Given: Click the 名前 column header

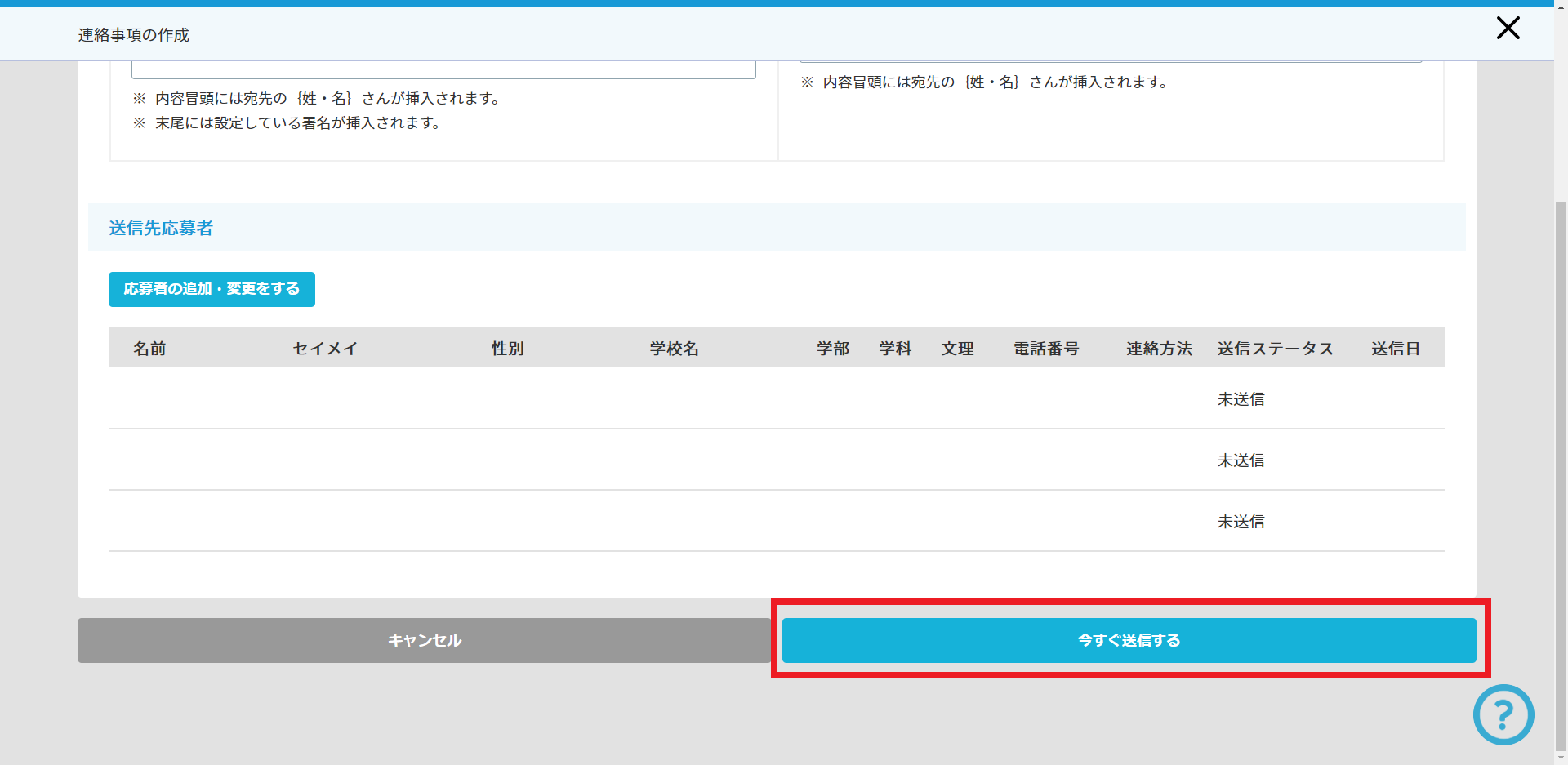Looking at the screenshot, I should 149,349.
